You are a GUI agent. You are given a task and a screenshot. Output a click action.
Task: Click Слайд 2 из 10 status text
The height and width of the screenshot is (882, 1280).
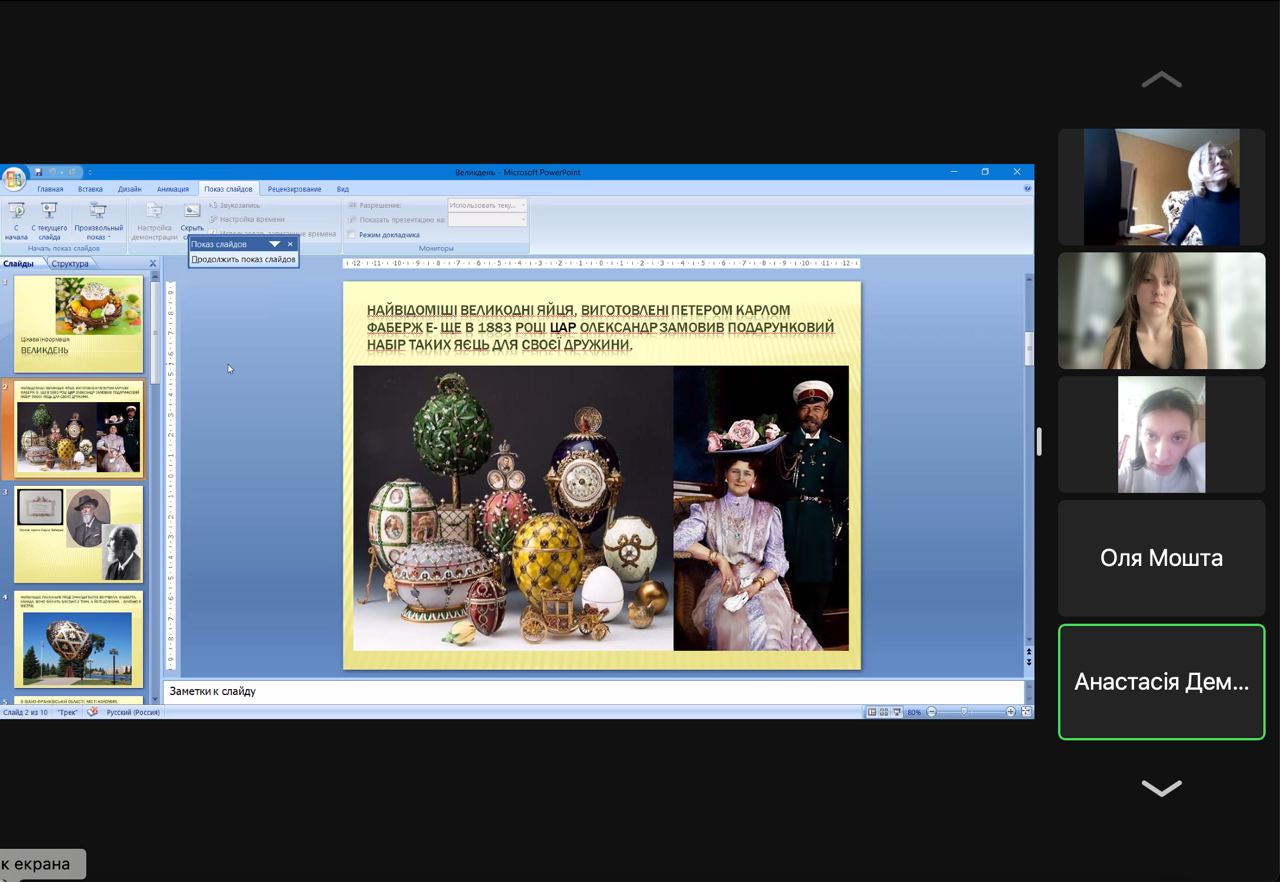coord(25,712)
